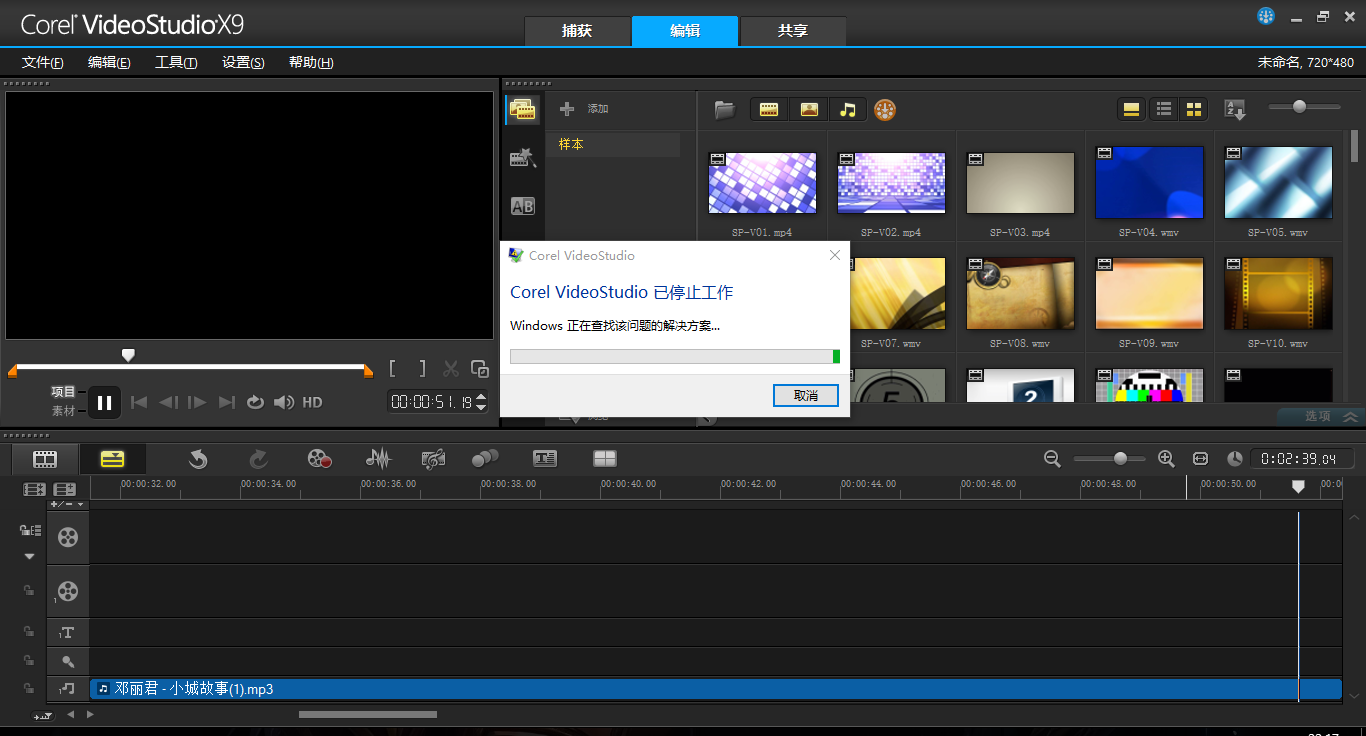
Task: Click the sort library clips icon
Action: [1235, 110]
